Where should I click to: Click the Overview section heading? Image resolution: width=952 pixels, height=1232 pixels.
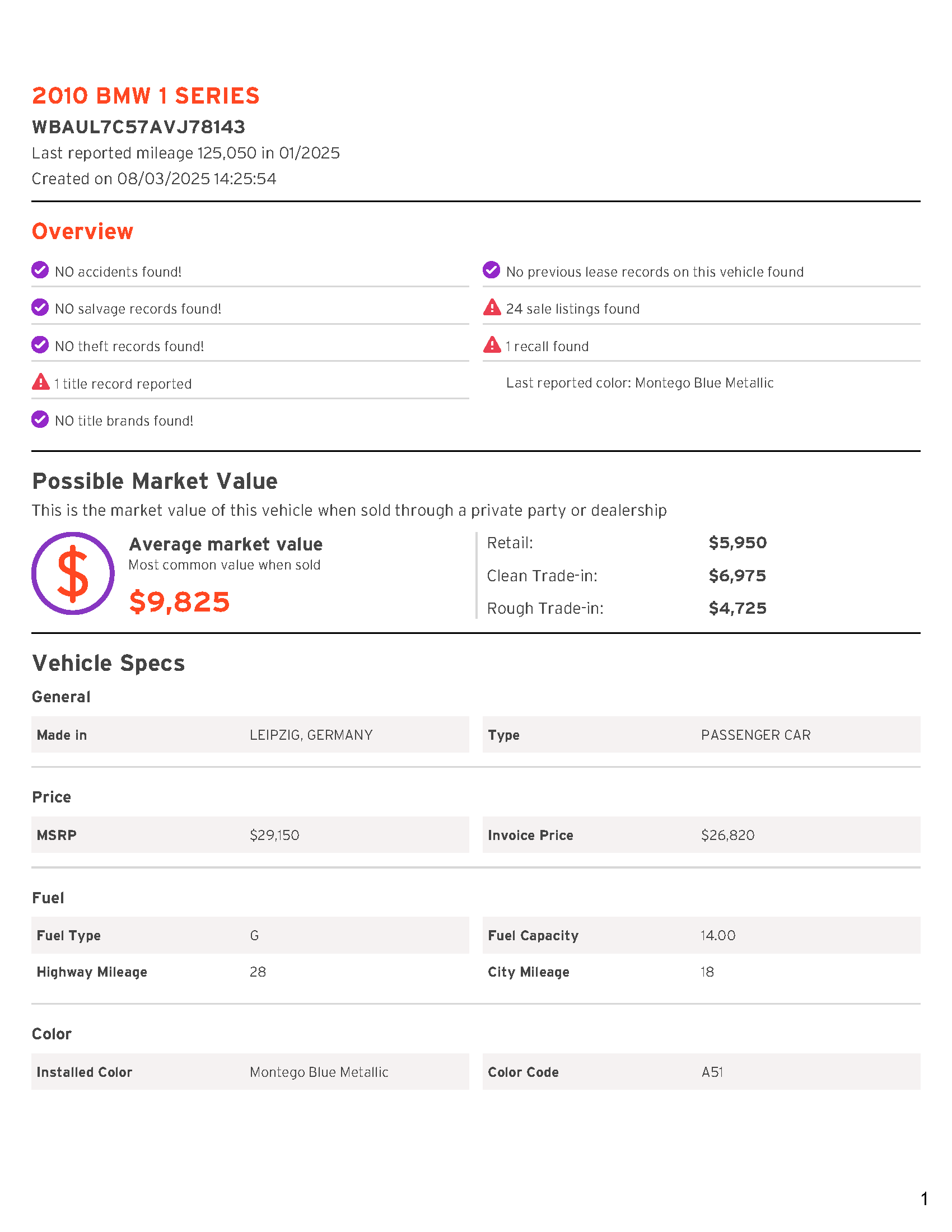tap(82, 231)
